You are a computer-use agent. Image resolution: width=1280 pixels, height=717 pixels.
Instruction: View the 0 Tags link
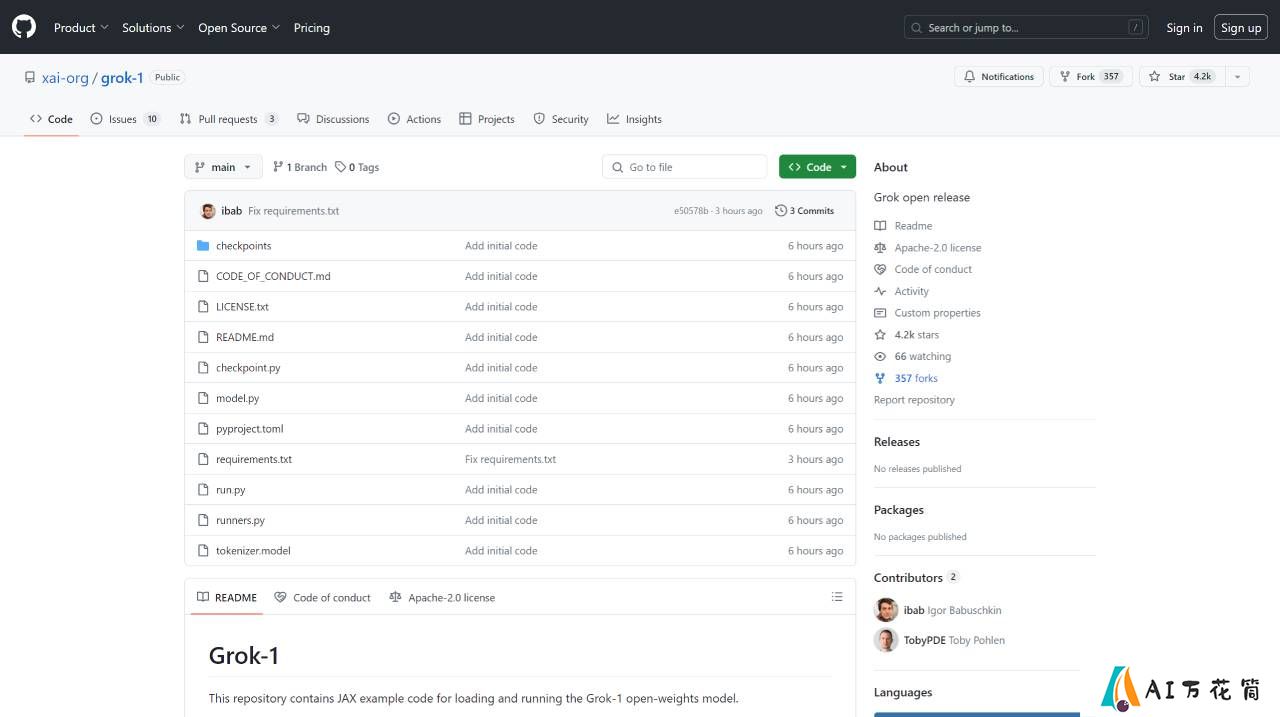pos(357,167)
